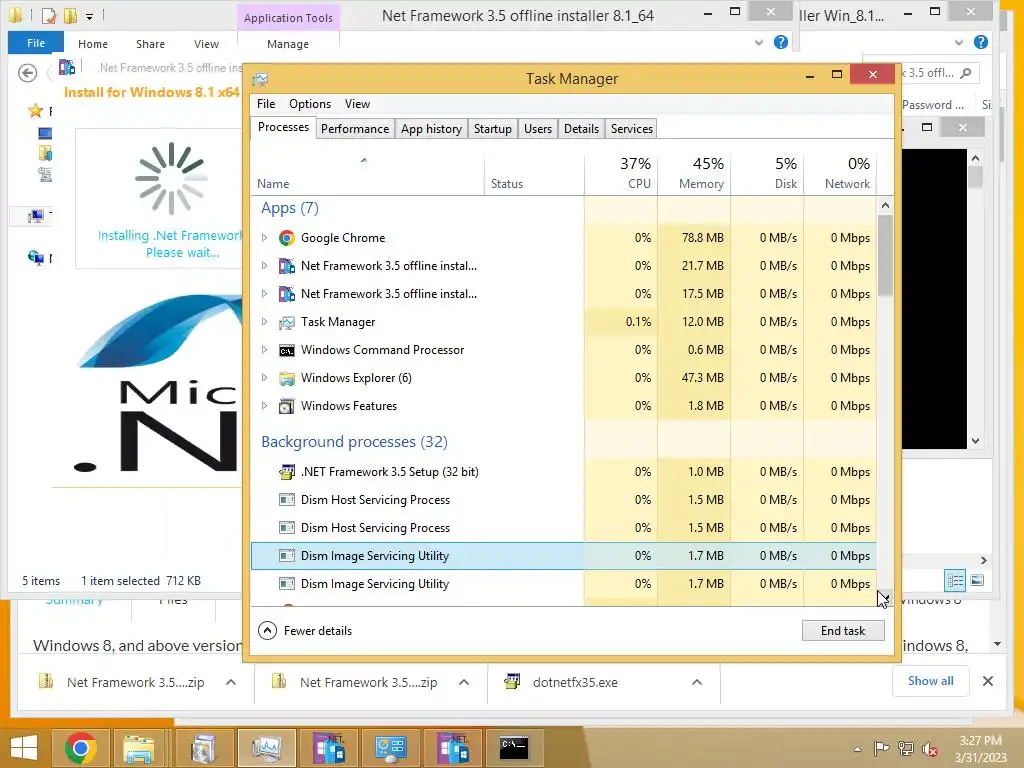The width and height of the screenshot is (1024, 768).
Task: Switch Explorer to details view icon
Action: point(955,580)
